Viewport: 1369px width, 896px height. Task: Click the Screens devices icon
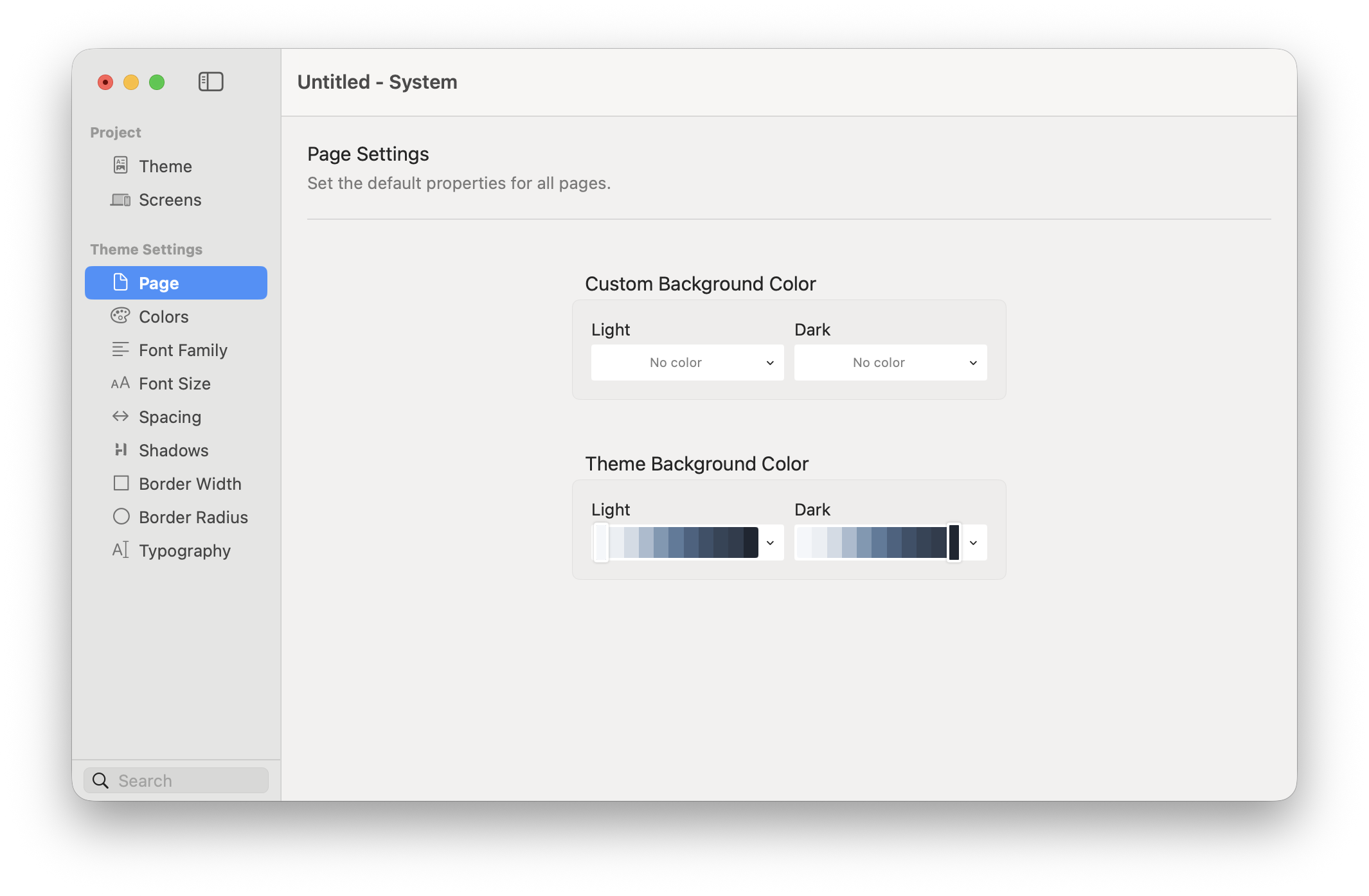point(120,200)
